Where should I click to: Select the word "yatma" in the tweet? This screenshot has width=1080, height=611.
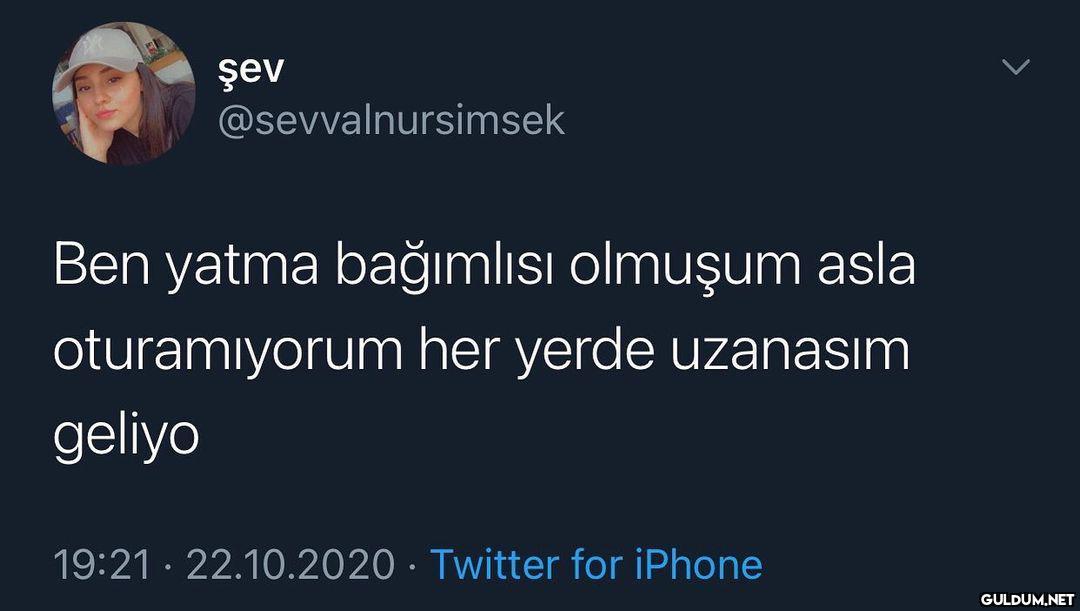242,269
